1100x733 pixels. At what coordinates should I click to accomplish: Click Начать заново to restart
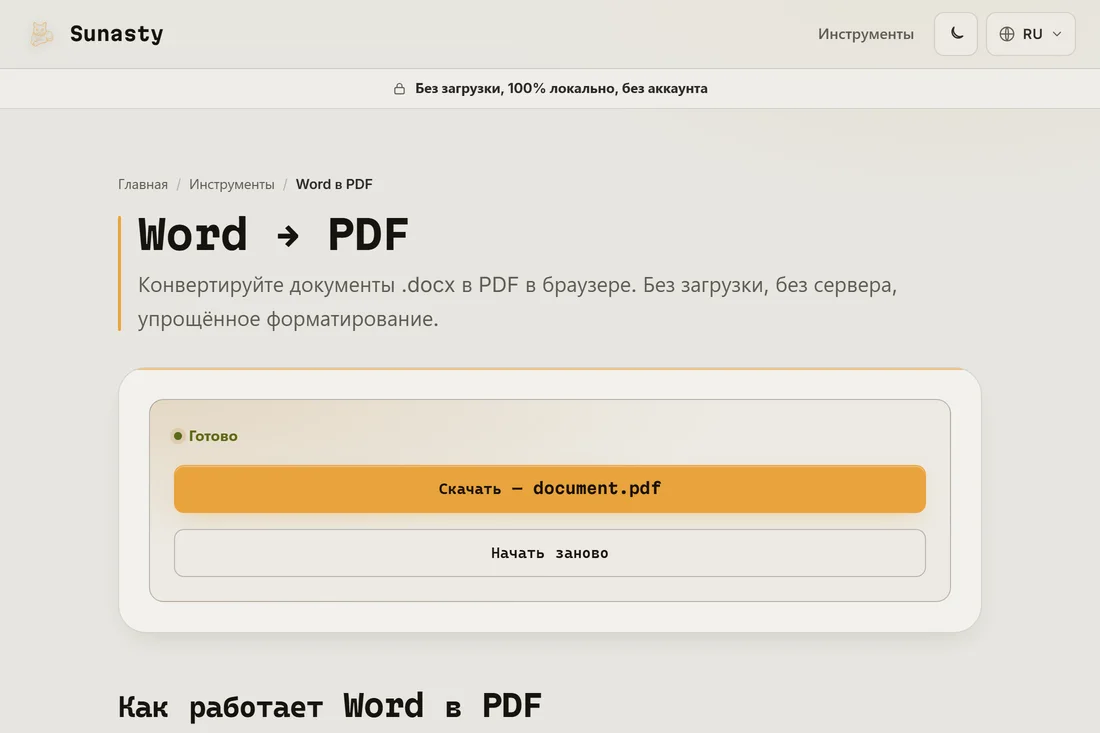(x=549, y=553)
